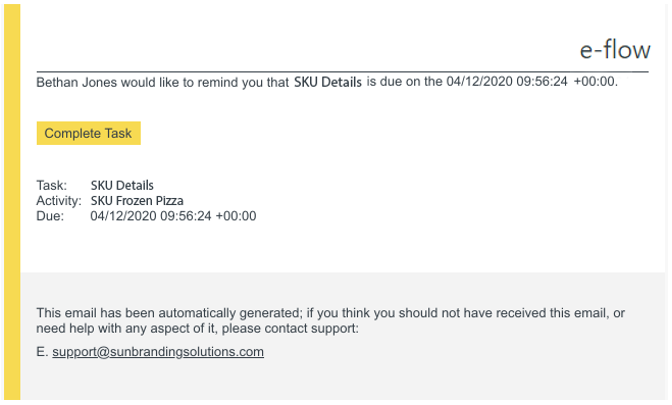
Task: Click the due date in the reminder sentence
Action: coord(507,81)
